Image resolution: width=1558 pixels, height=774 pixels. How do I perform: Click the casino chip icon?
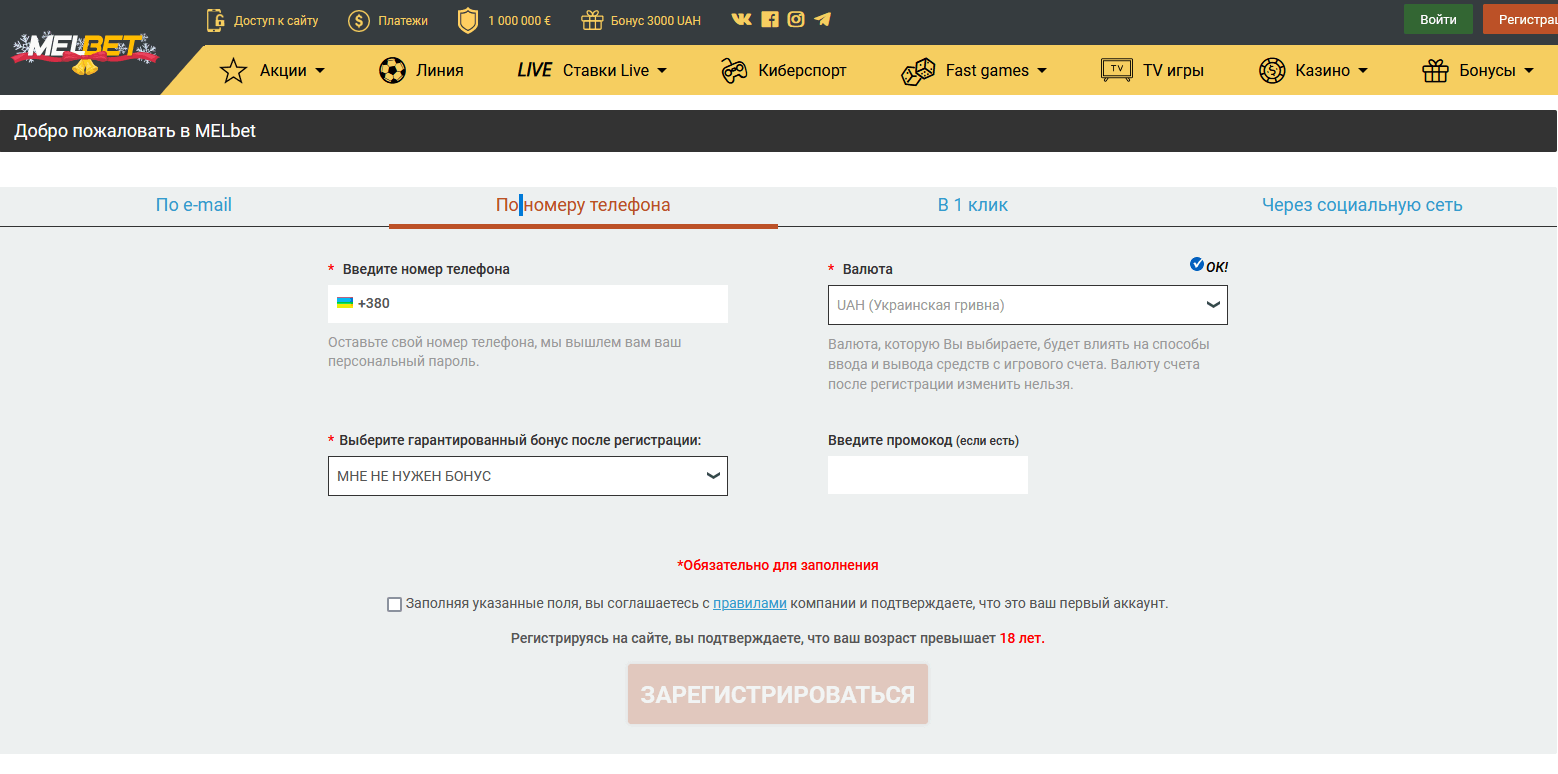[x=1272, y=70]
